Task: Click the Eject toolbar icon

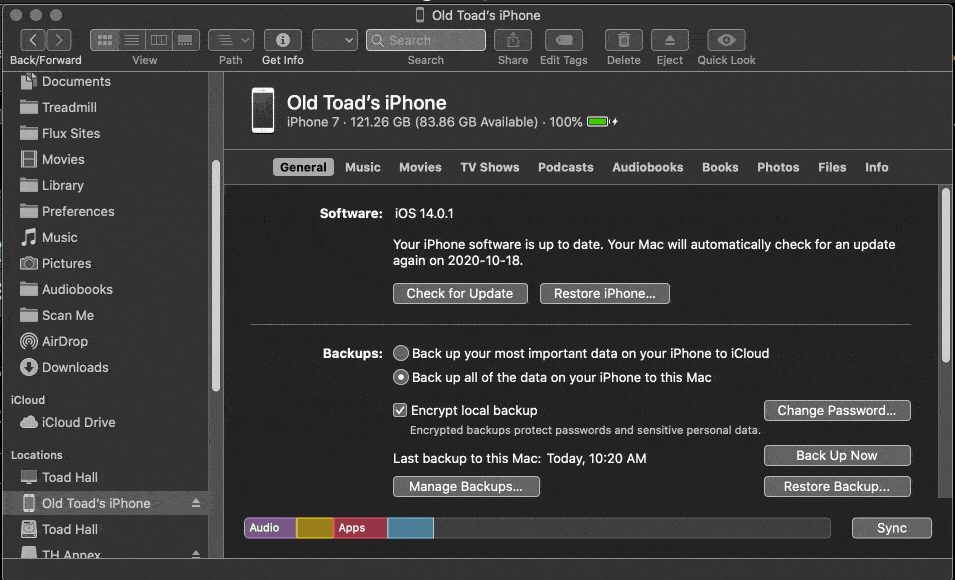Action: click(669, 40)
